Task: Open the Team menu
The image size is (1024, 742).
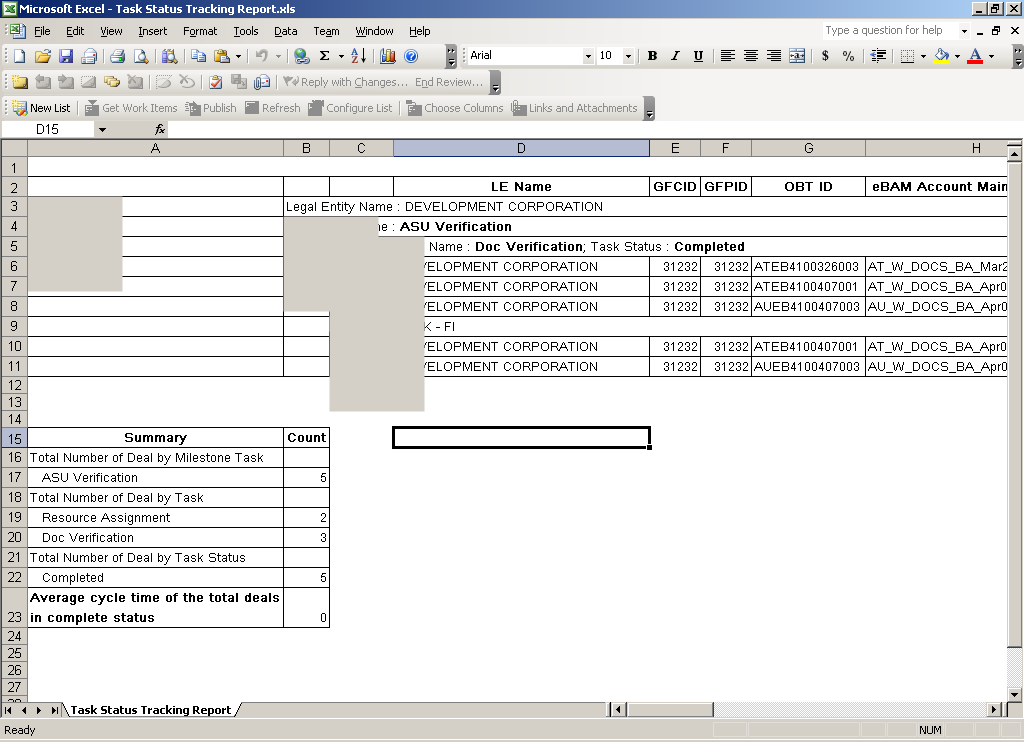Action: coord(326,31)
